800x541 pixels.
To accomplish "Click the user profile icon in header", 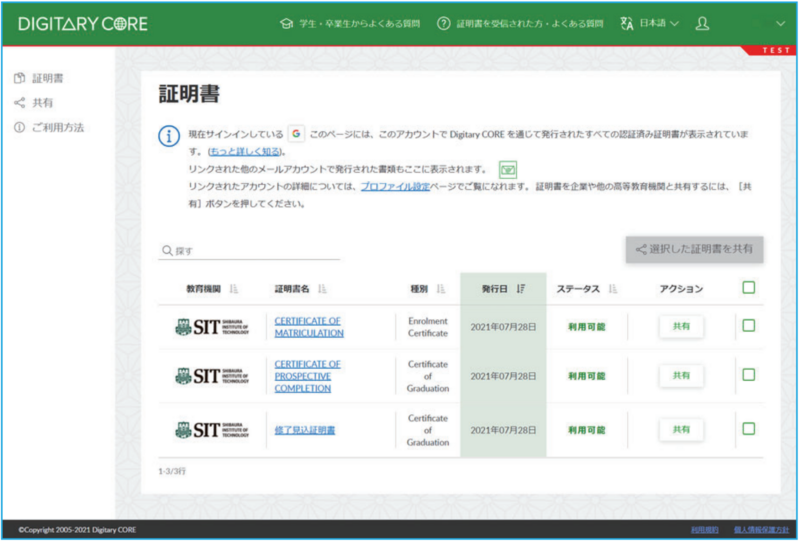I will click(702, 23).
